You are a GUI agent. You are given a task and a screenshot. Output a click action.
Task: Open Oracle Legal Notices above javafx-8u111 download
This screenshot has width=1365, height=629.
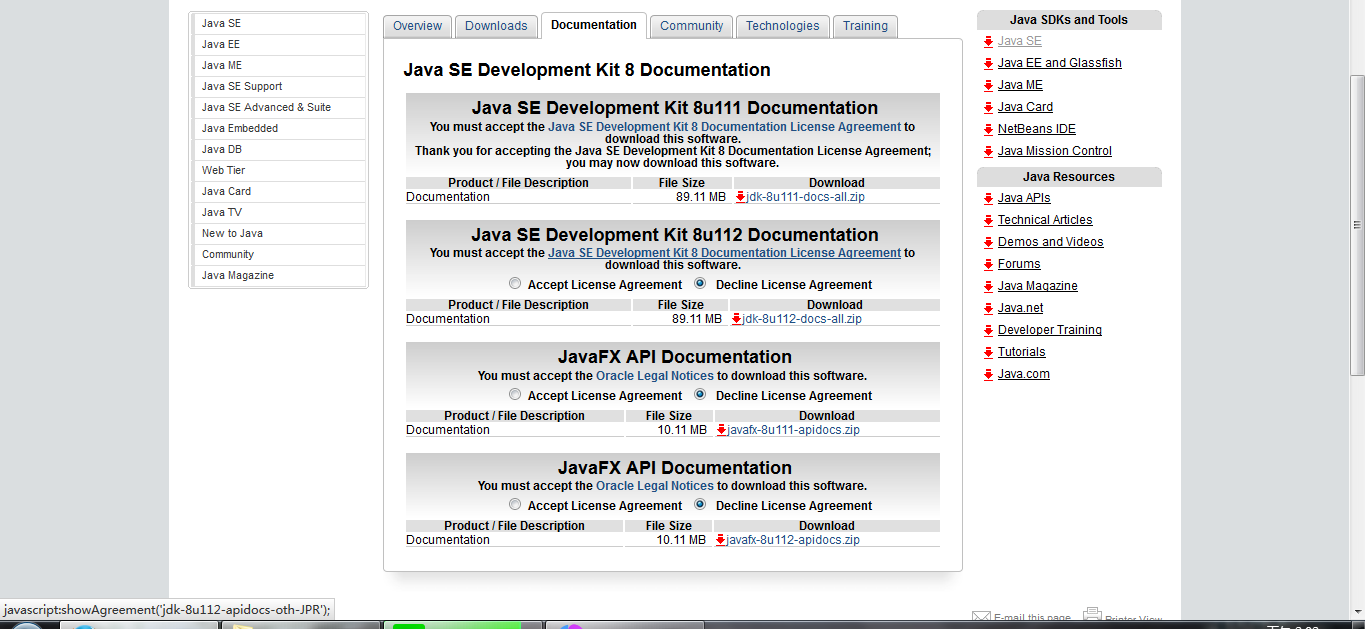[x=655, y=376]
